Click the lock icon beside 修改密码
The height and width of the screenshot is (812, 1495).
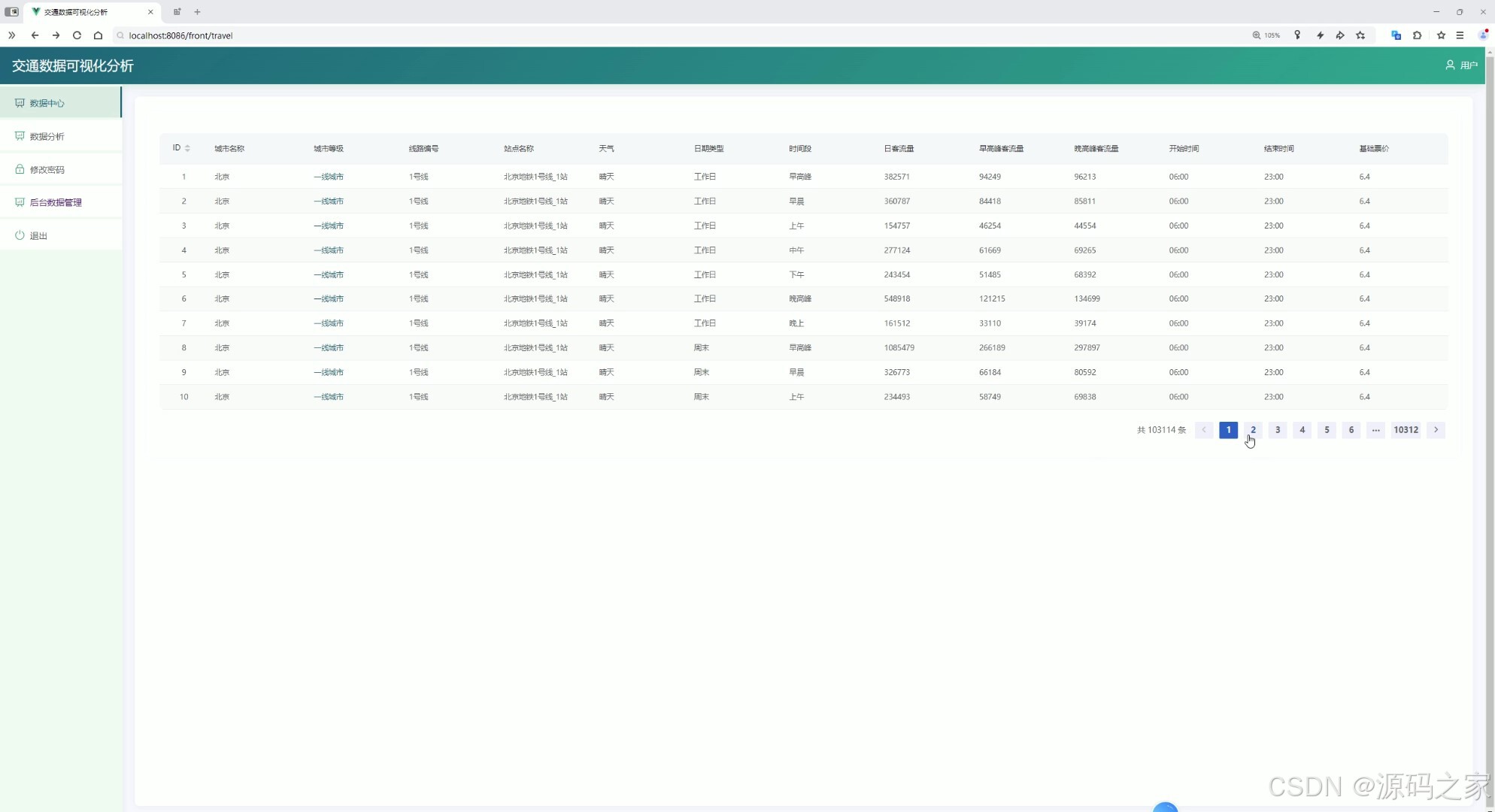(x=20, y=169)
